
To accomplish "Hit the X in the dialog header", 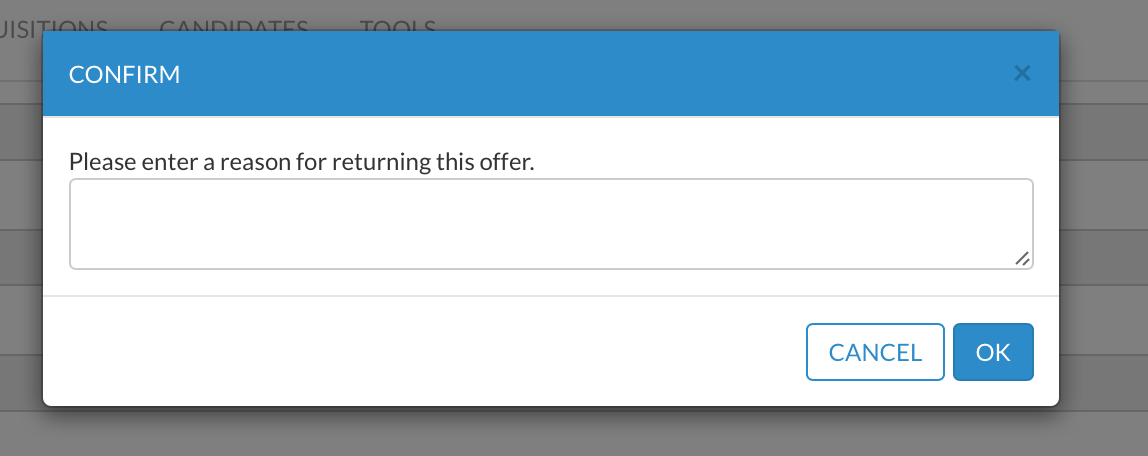I will pyautogui.click(x=1021, y=73).
